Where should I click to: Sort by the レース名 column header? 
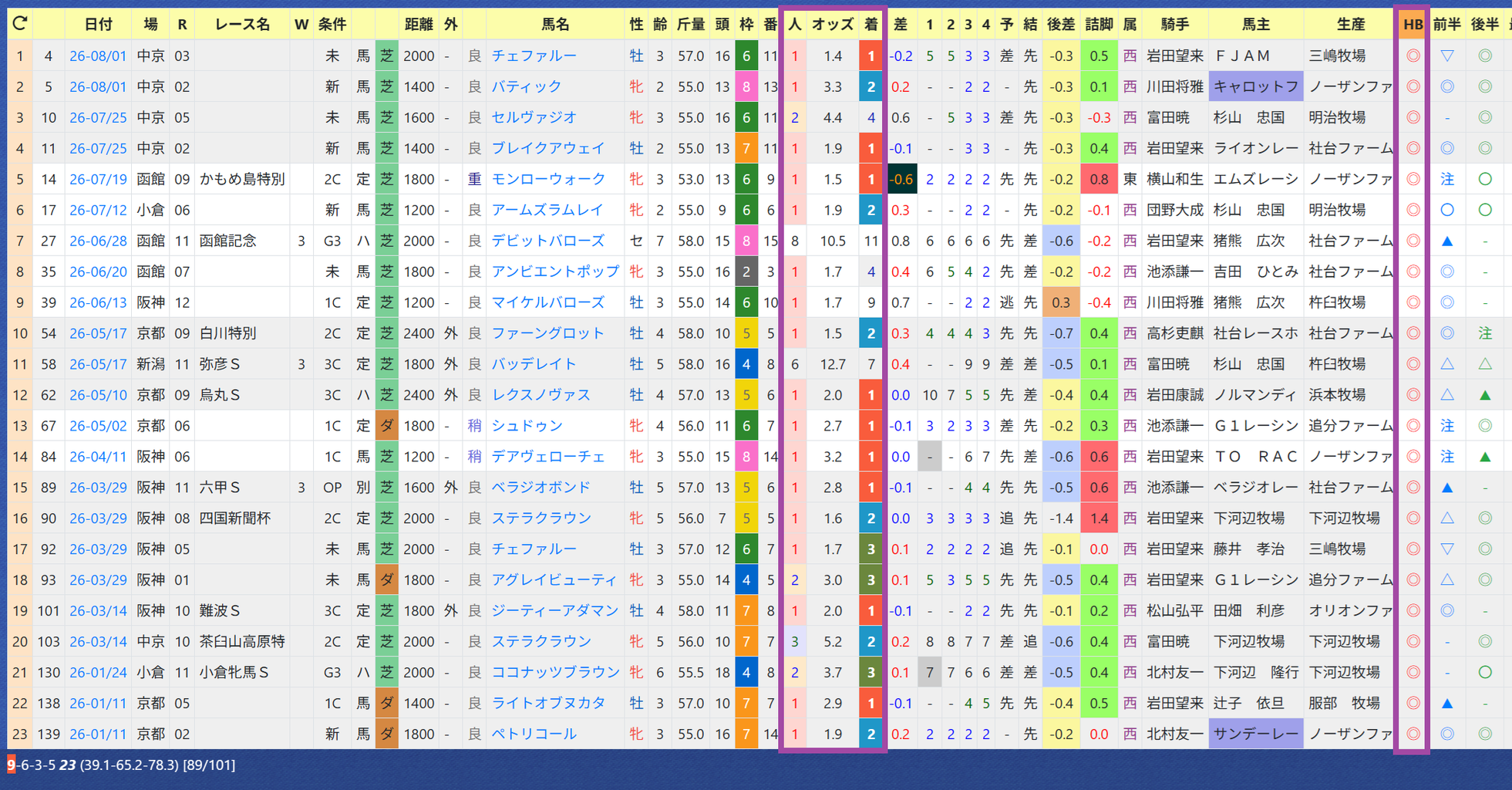click(242, 25)
